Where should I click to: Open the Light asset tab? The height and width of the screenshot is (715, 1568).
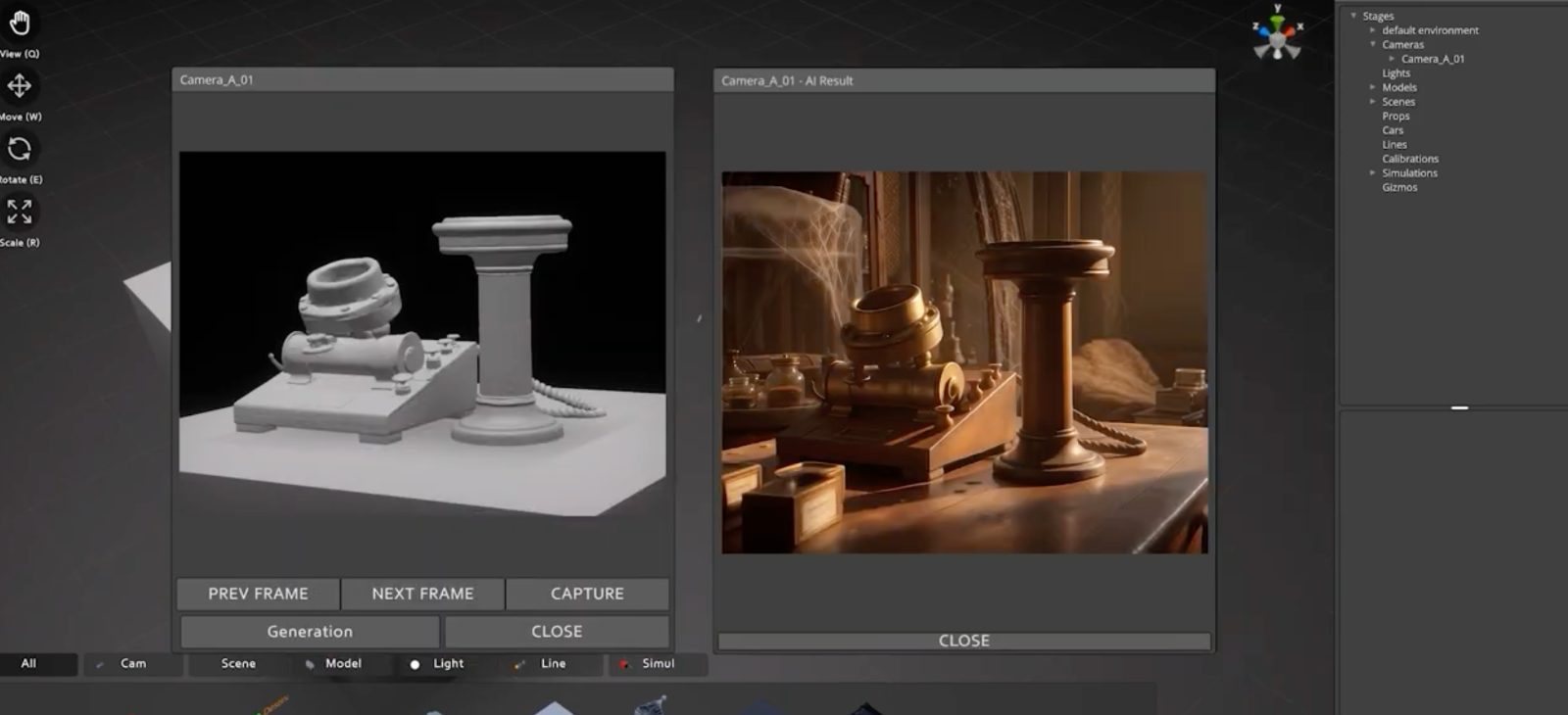click(x=448, y=664)
